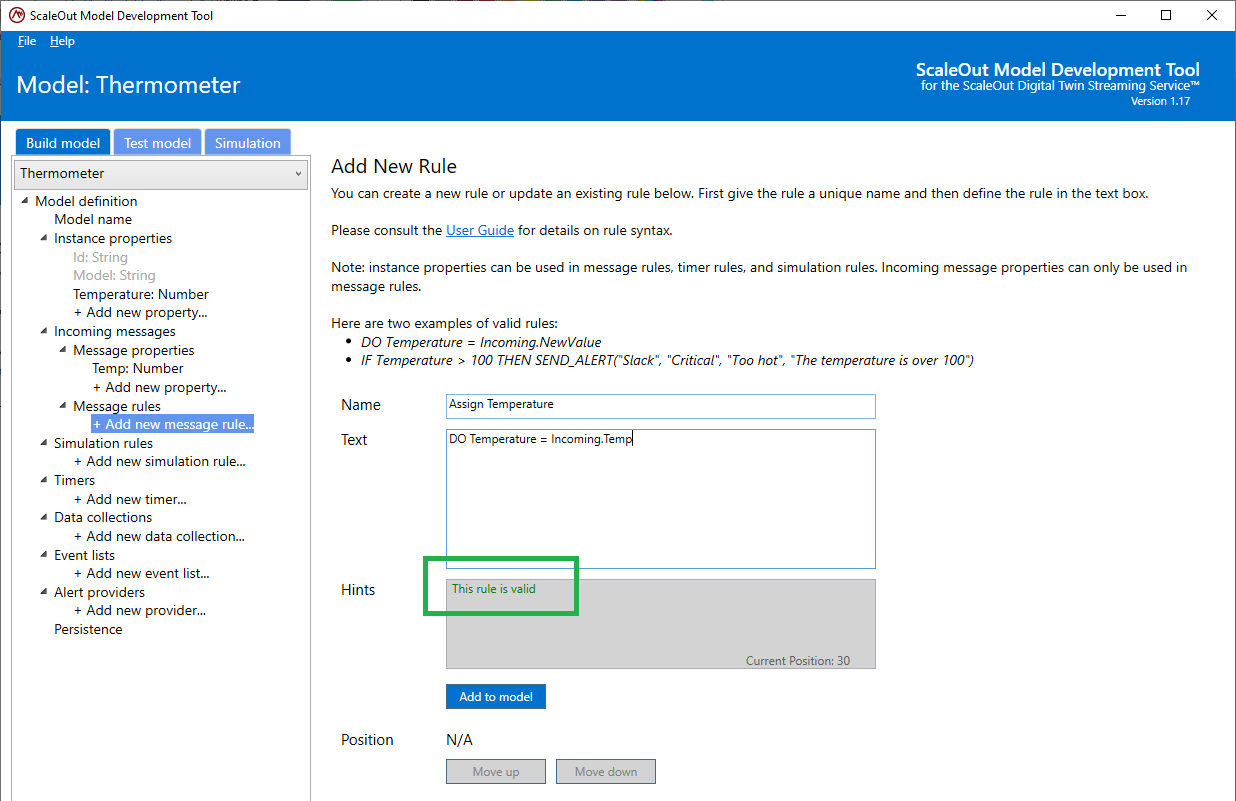Open the Thermometer model dropdown

point(161,173)
